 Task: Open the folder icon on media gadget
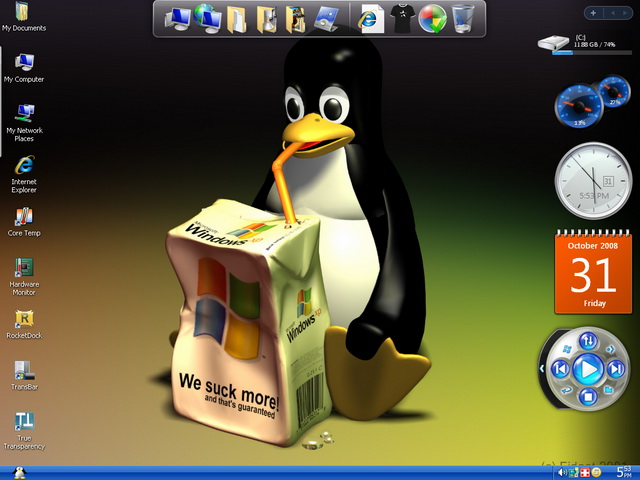coord(609,390)
